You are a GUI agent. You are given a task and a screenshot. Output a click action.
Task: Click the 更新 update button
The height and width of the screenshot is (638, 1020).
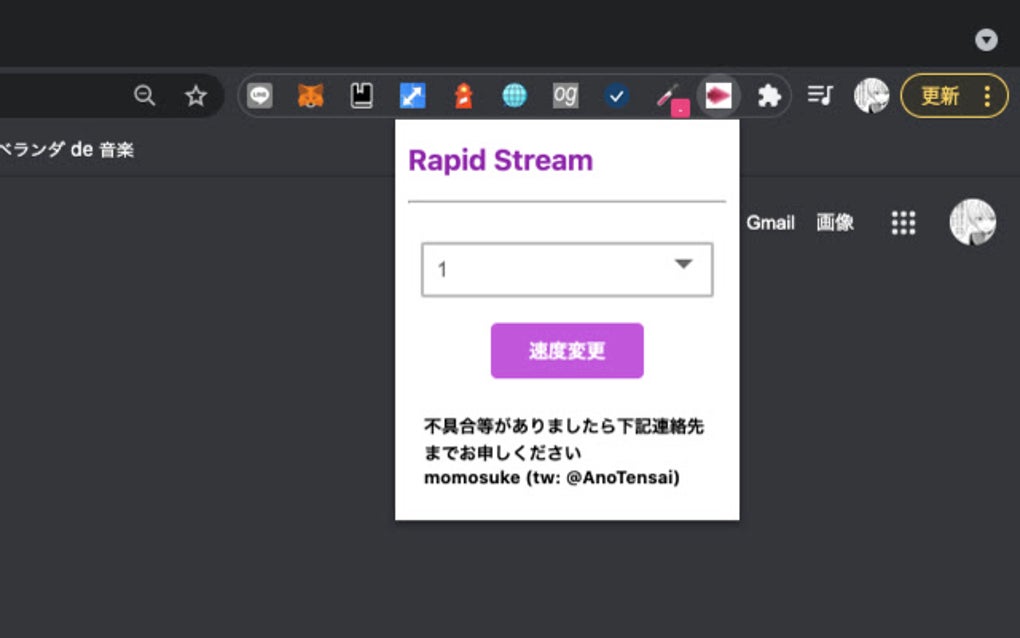point(940,96)
